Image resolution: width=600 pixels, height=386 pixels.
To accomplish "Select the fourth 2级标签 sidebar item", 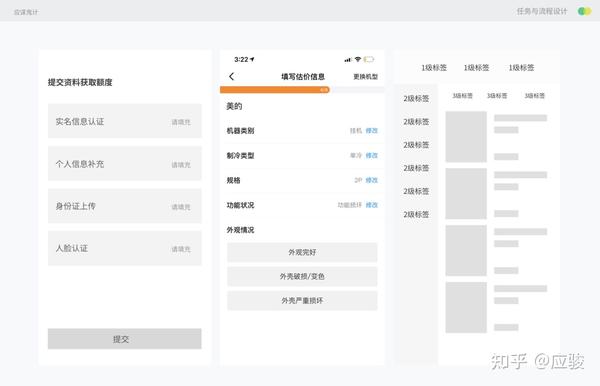I will pos(416,168).
